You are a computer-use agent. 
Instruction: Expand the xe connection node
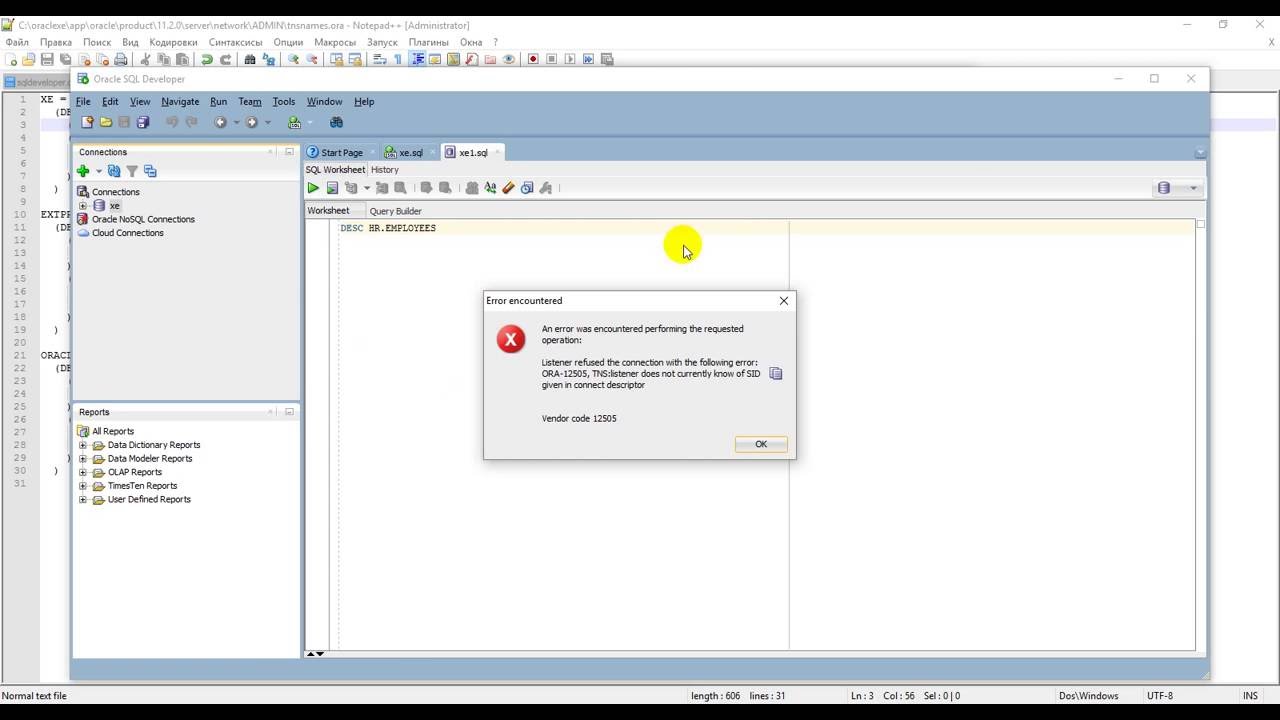pyautogui.click(x=83, y=206)
